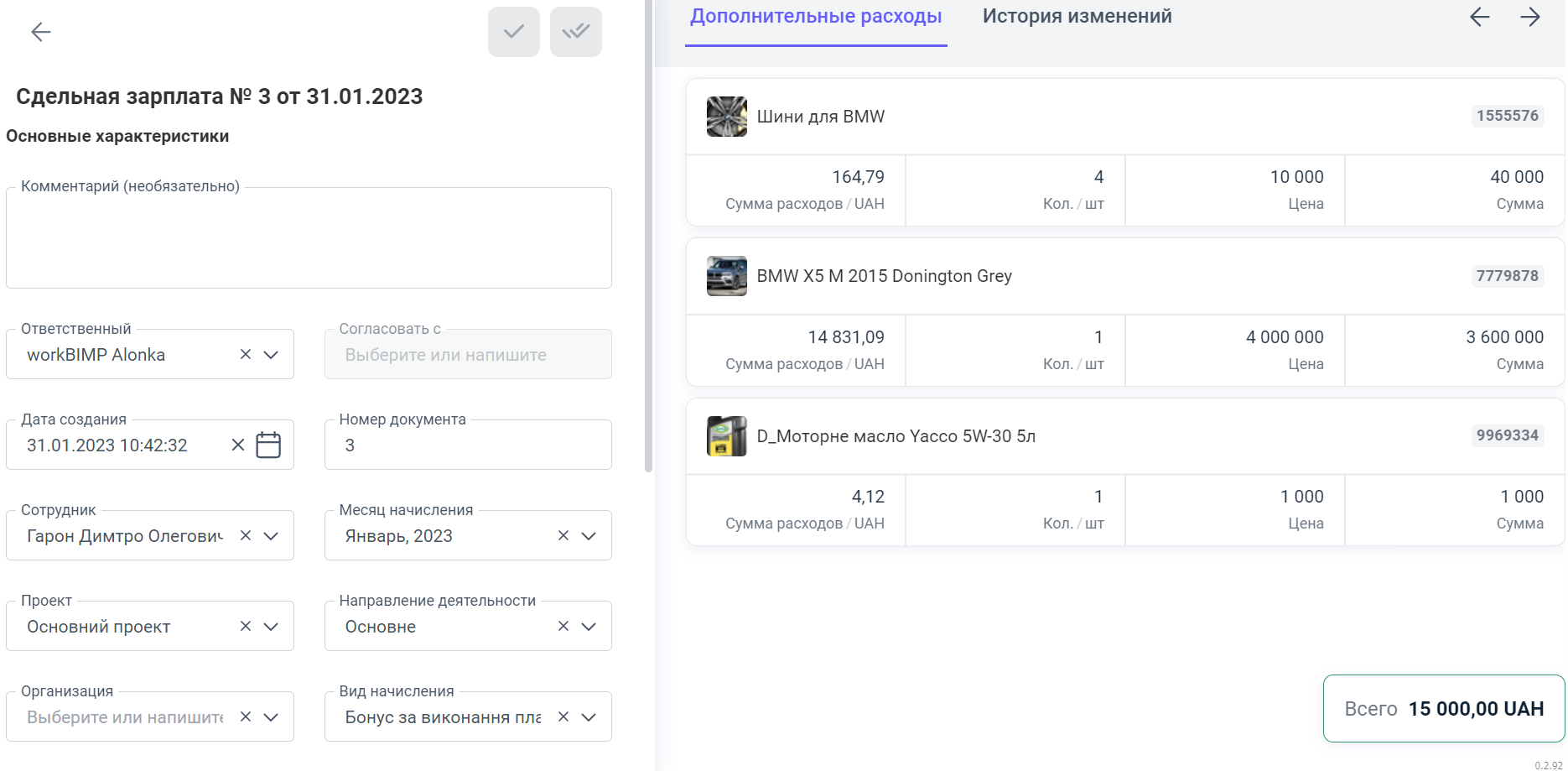
Task: Open calendar picker for creation date
Action: (268, 445)
